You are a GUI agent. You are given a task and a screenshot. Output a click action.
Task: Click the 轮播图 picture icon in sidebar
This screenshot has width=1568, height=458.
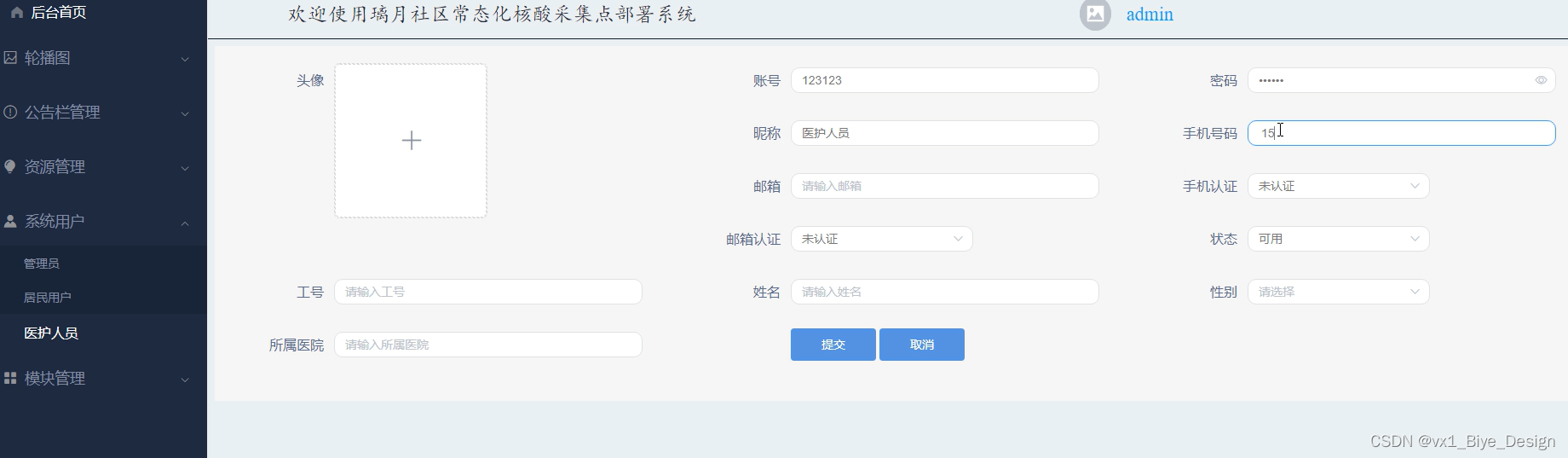click(10, 58)
